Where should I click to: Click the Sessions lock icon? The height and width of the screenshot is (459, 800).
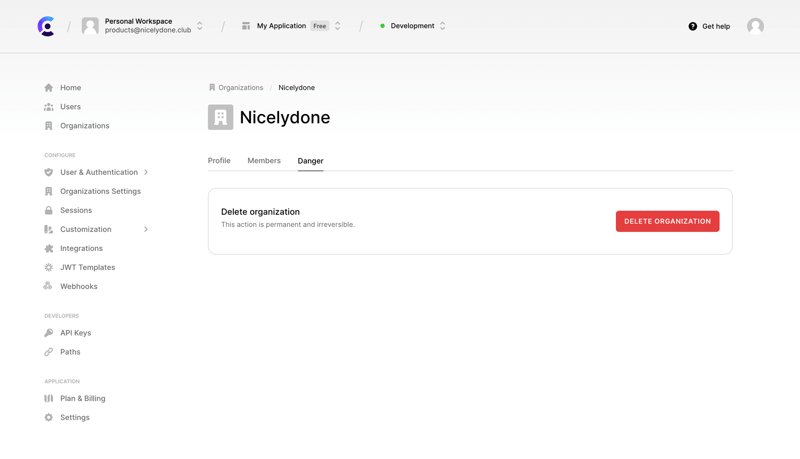coord(48,210)
